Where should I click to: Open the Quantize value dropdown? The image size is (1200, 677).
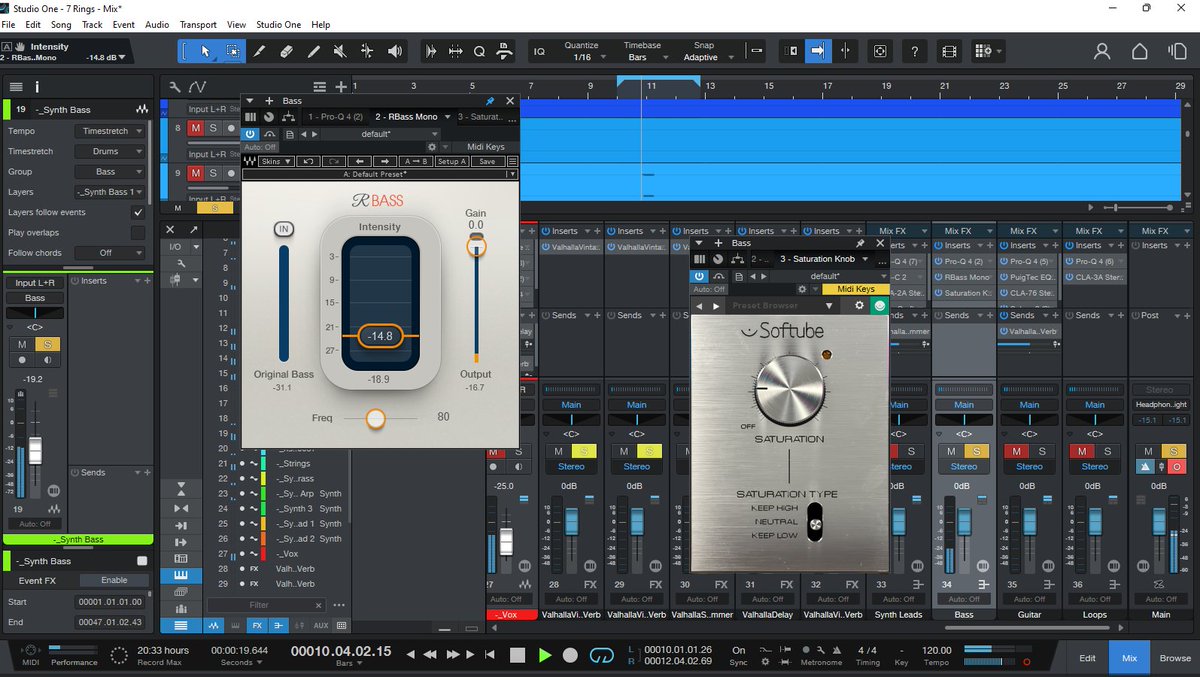[x=581, y=57]
